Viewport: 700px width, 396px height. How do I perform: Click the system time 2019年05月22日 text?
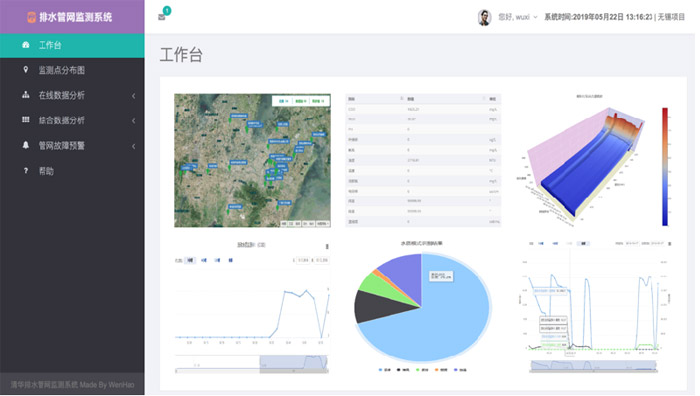pos(598,17)
